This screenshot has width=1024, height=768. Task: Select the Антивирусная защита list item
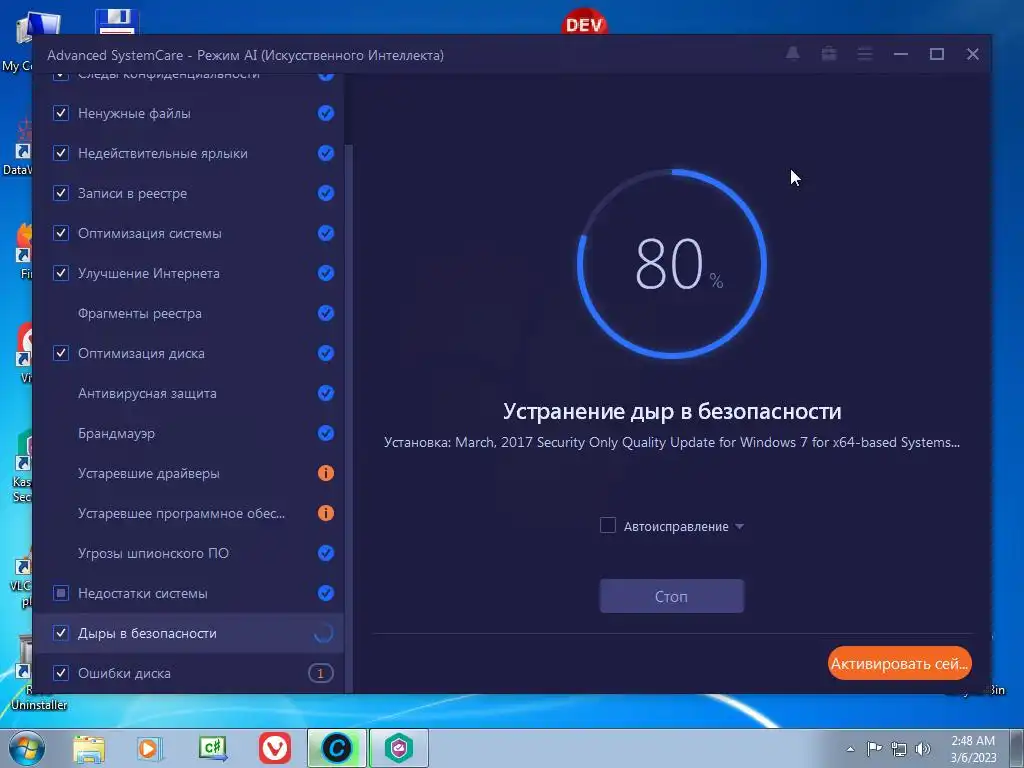pos(188,393)
